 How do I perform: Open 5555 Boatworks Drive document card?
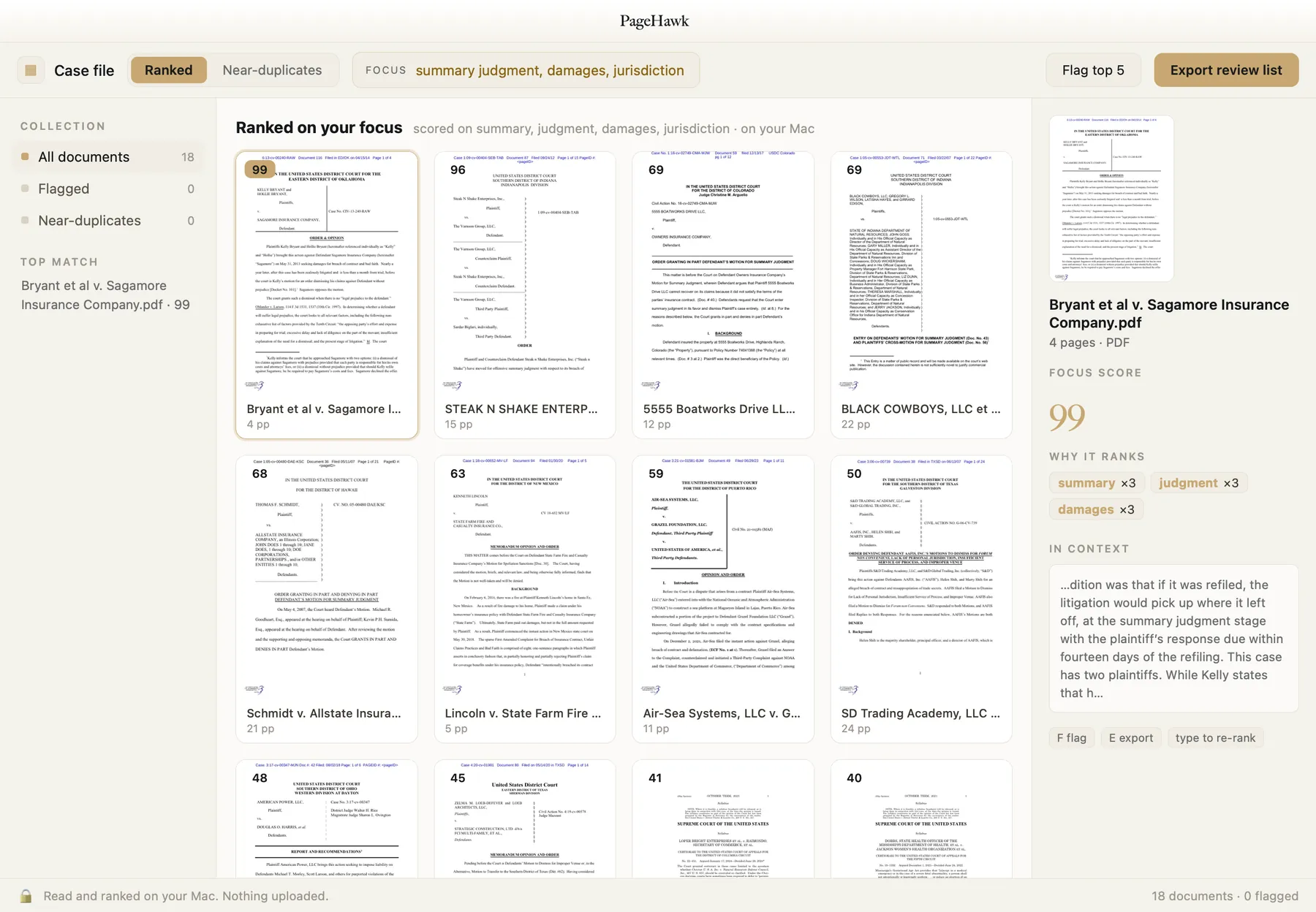pos(723,295)
